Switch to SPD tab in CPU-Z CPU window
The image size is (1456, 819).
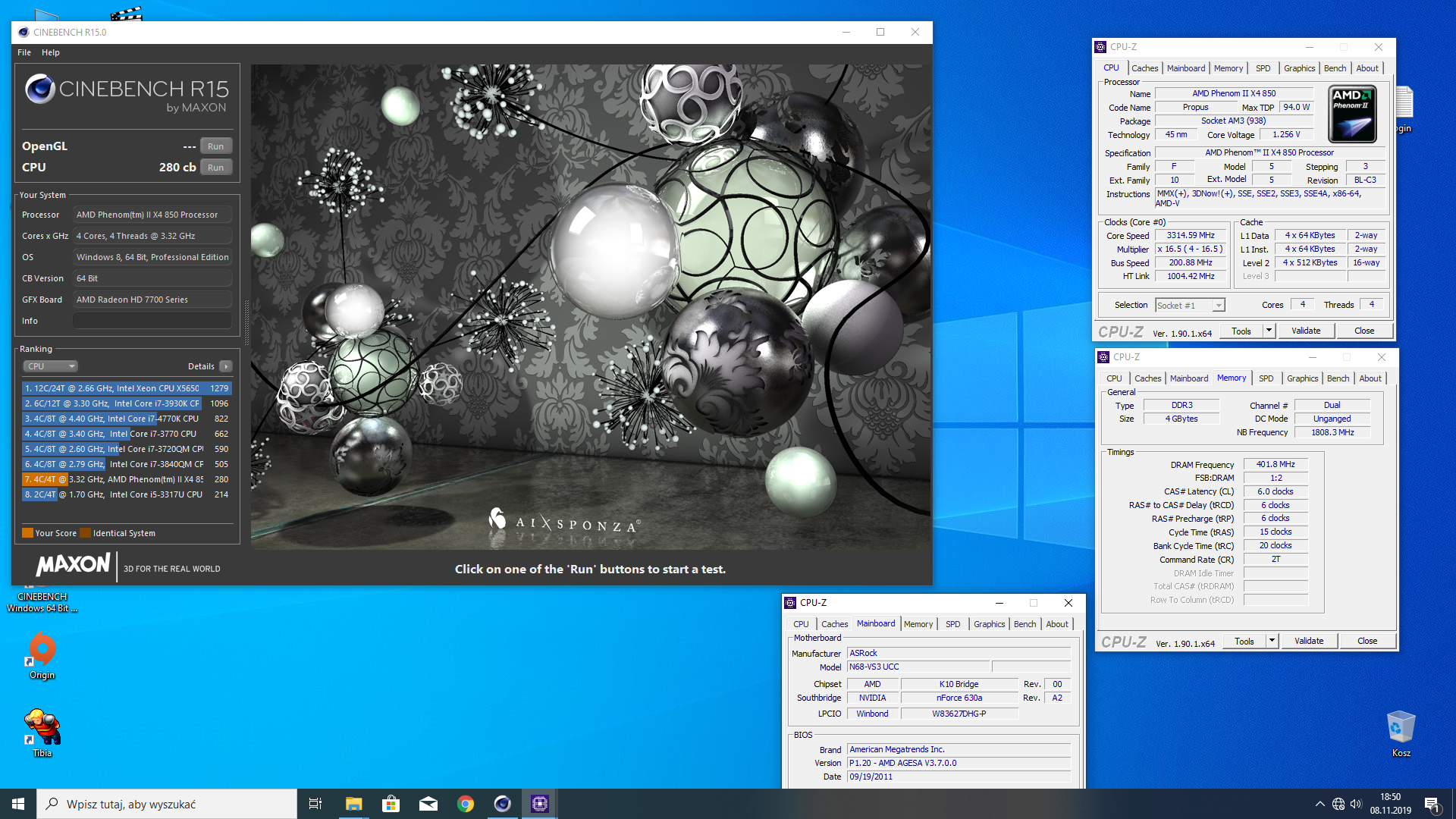[1263, 68]
